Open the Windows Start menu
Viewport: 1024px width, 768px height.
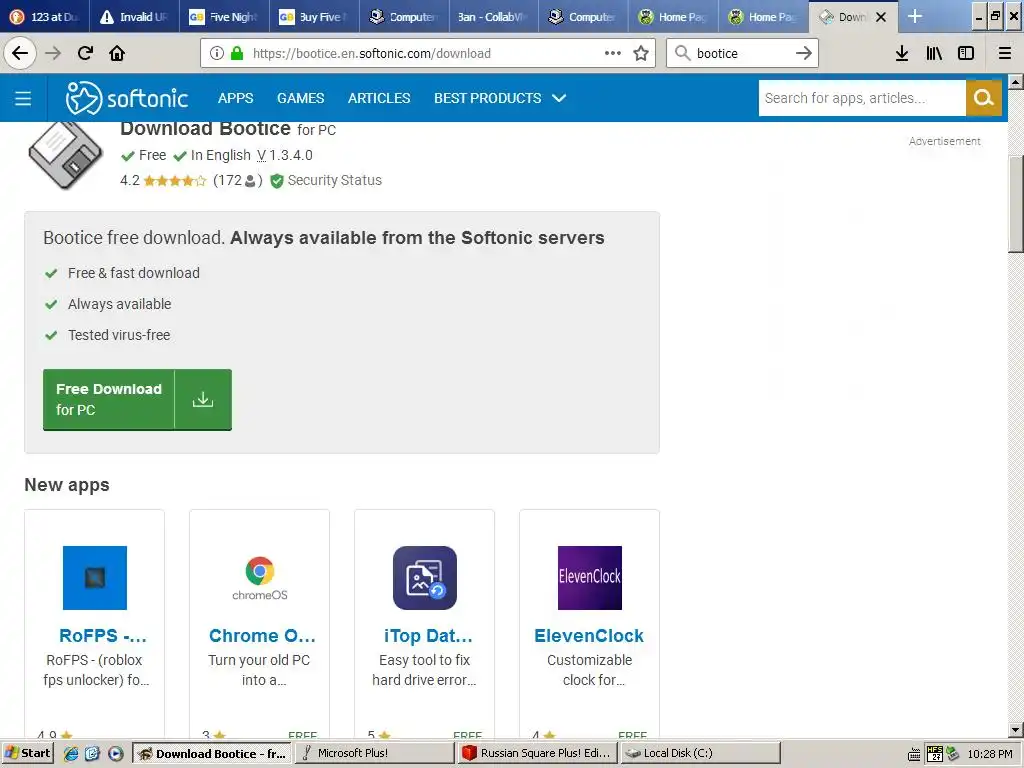27,753
